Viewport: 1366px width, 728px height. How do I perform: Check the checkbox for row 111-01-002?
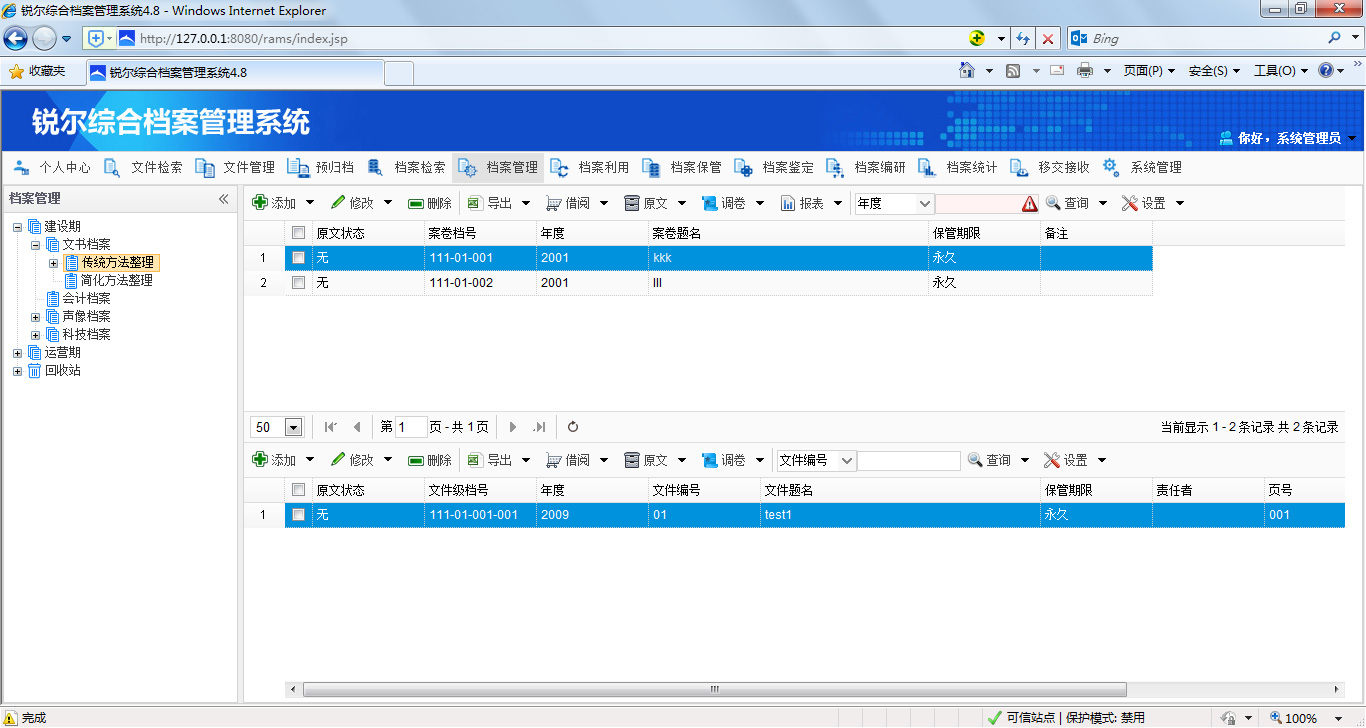[x=298, y=283]
